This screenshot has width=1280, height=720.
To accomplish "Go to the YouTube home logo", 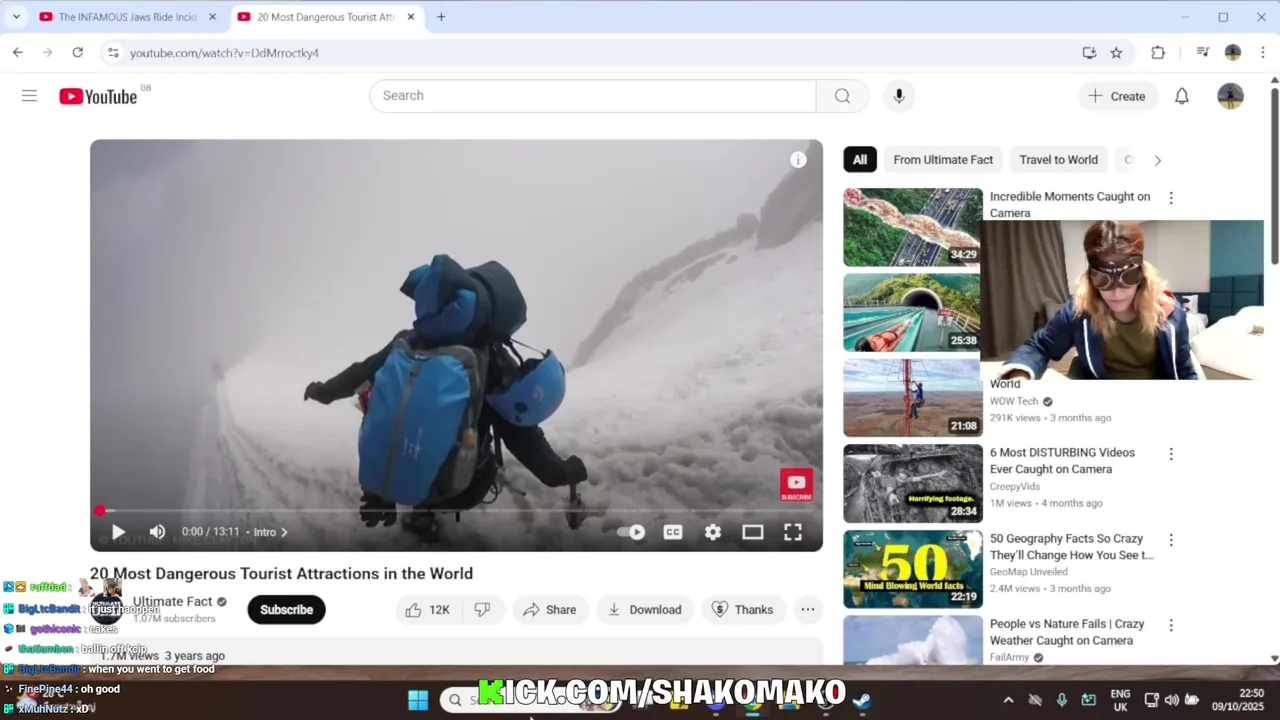I will coord(98,96).
